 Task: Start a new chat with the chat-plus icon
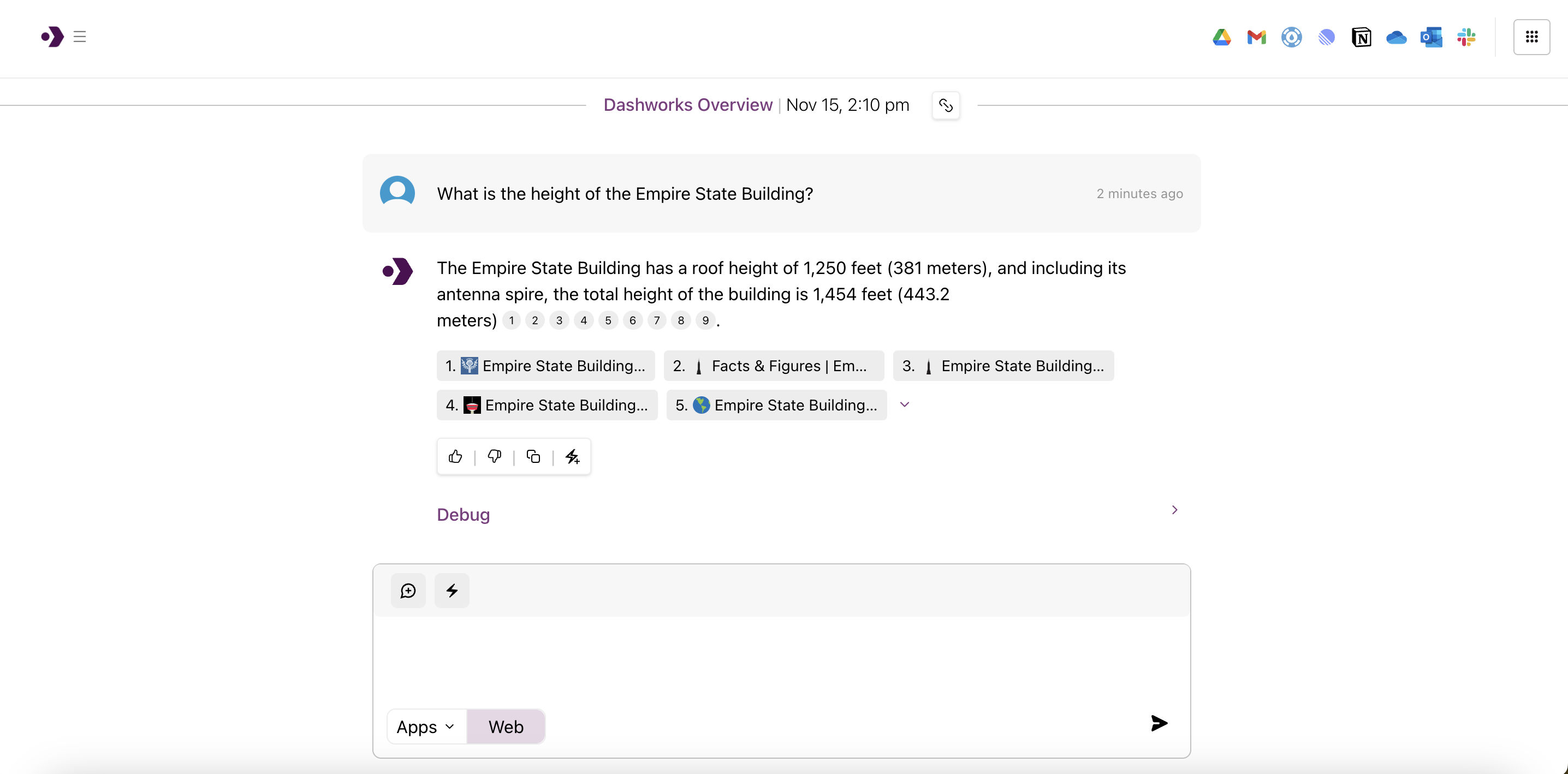coord(407,590)
